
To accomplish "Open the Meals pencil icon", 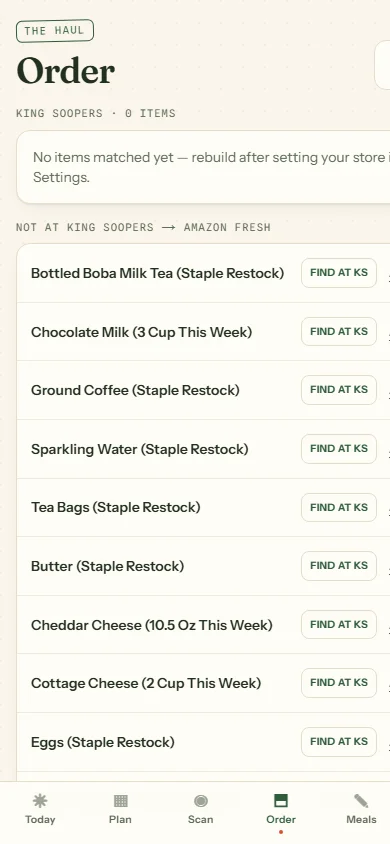I will (x=361, y=801).
